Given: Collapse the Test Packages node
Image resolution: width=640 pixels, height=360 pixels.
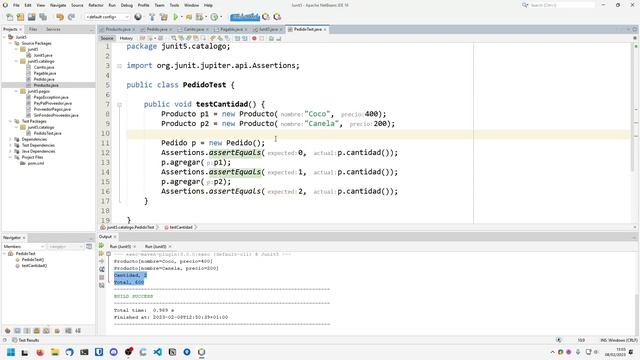Looking at the screenshot, I should [11, 121].
